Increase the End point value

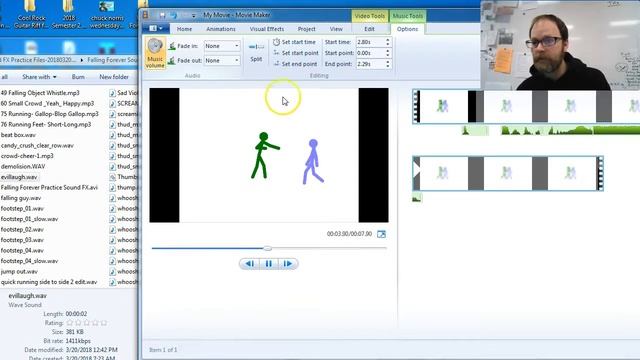point(388,62)
